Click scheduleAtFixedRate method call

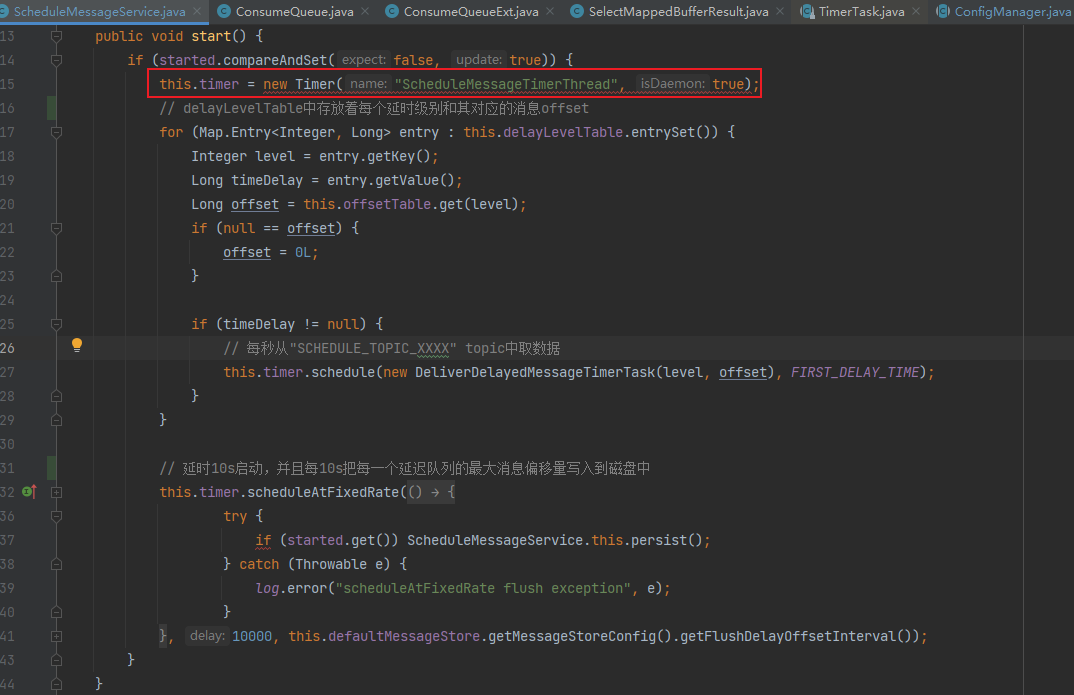[323, 492]
